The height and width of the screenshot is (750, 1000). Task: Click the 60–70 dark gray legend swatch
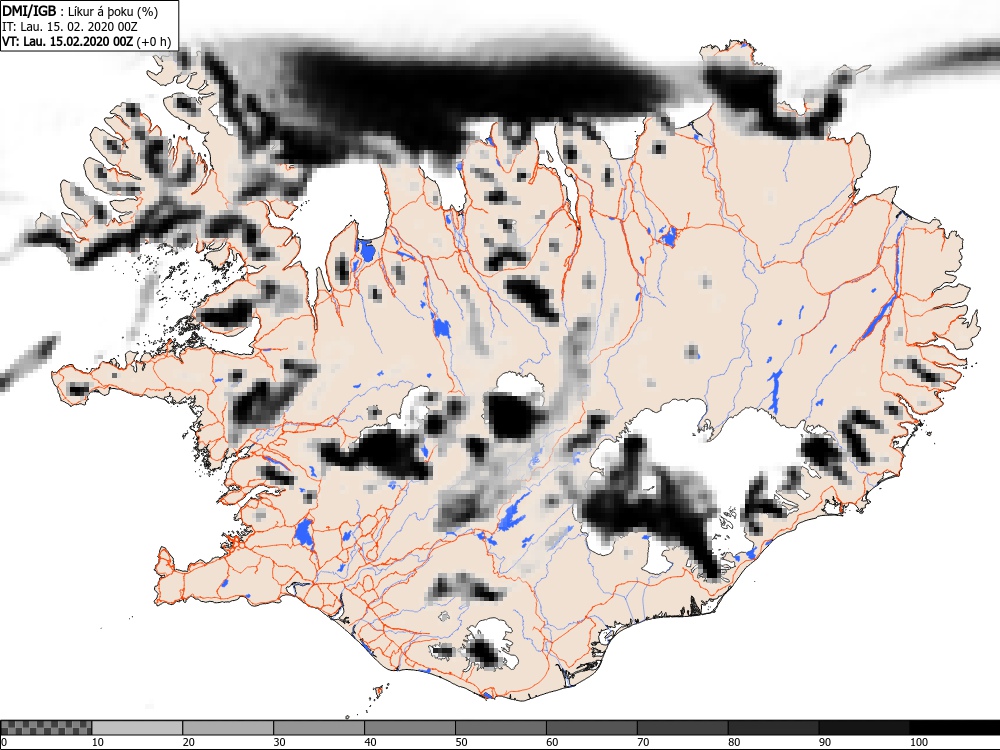click(591, 728)
